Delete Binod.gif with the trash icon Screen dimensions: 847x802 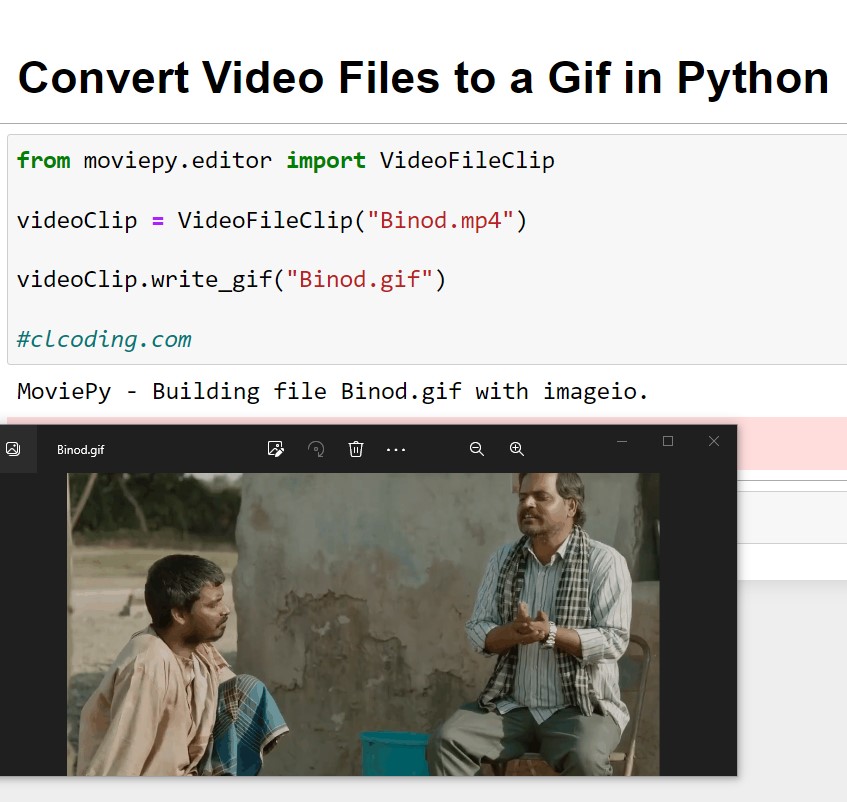pyautogui.click(x=355, y=449)
